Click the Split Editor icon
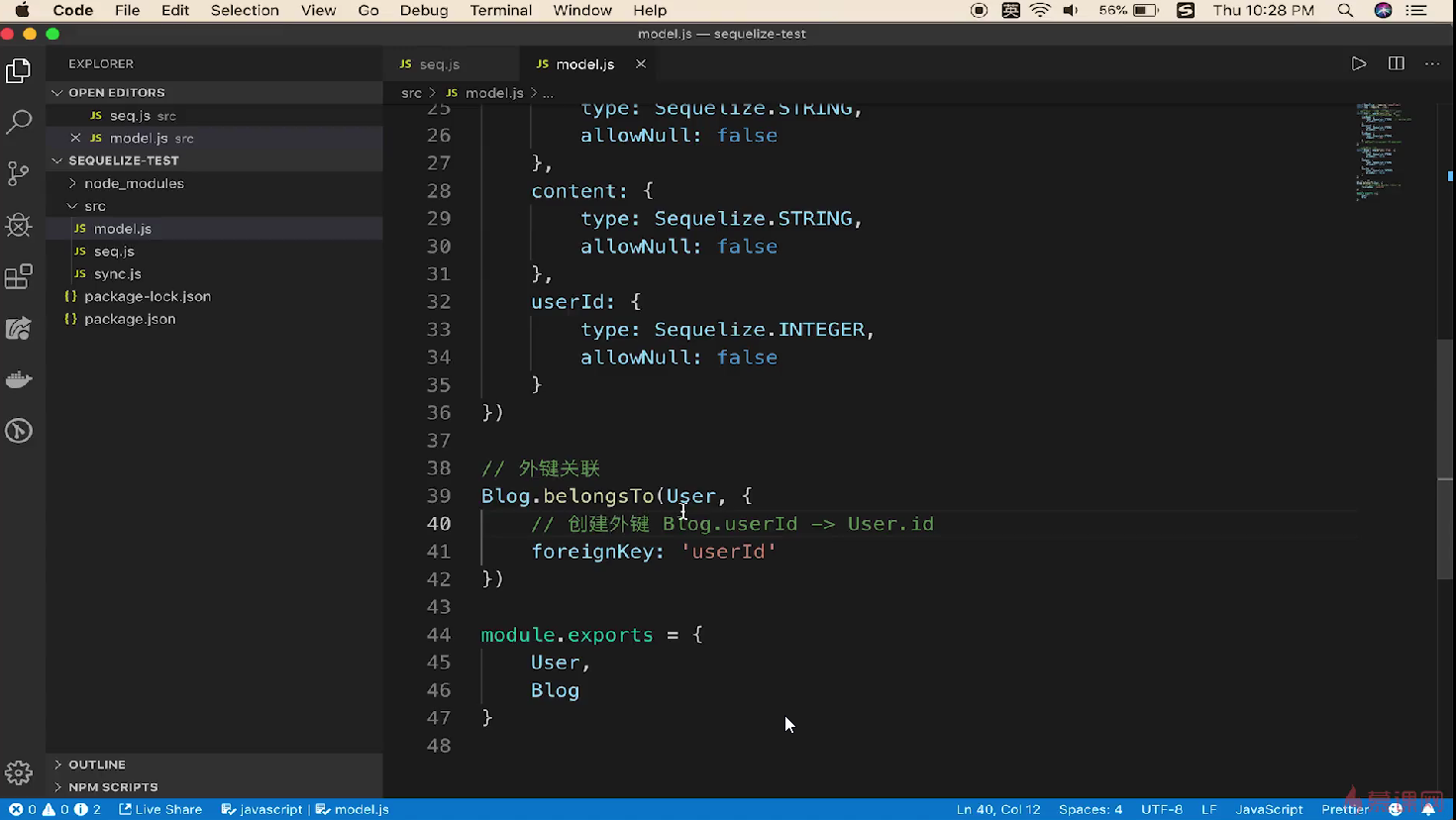The image size is (1456, 820). (1396, 63)
